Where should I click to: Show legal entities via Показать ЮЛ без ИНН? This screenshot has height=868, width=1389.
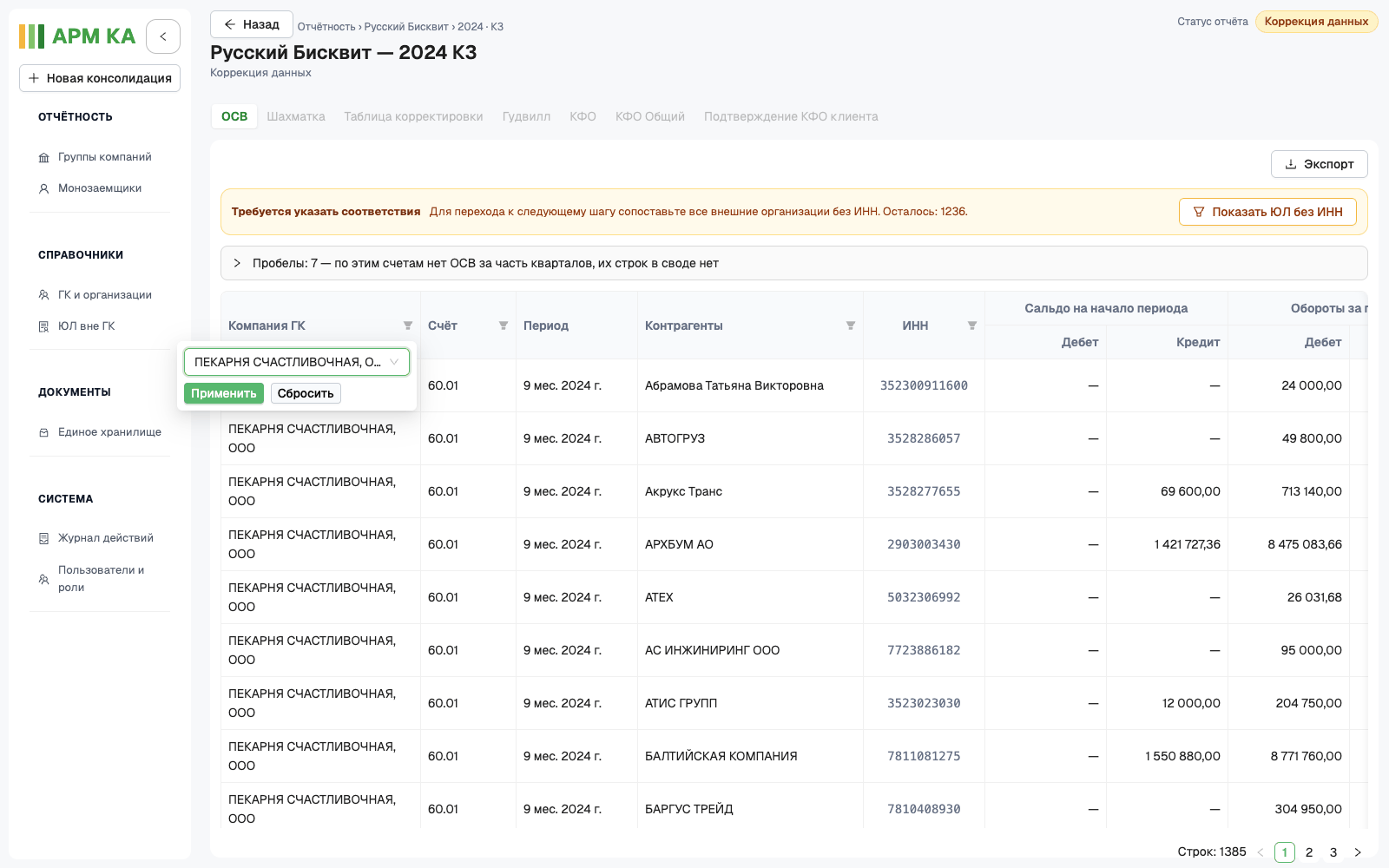click(1267, 212)
